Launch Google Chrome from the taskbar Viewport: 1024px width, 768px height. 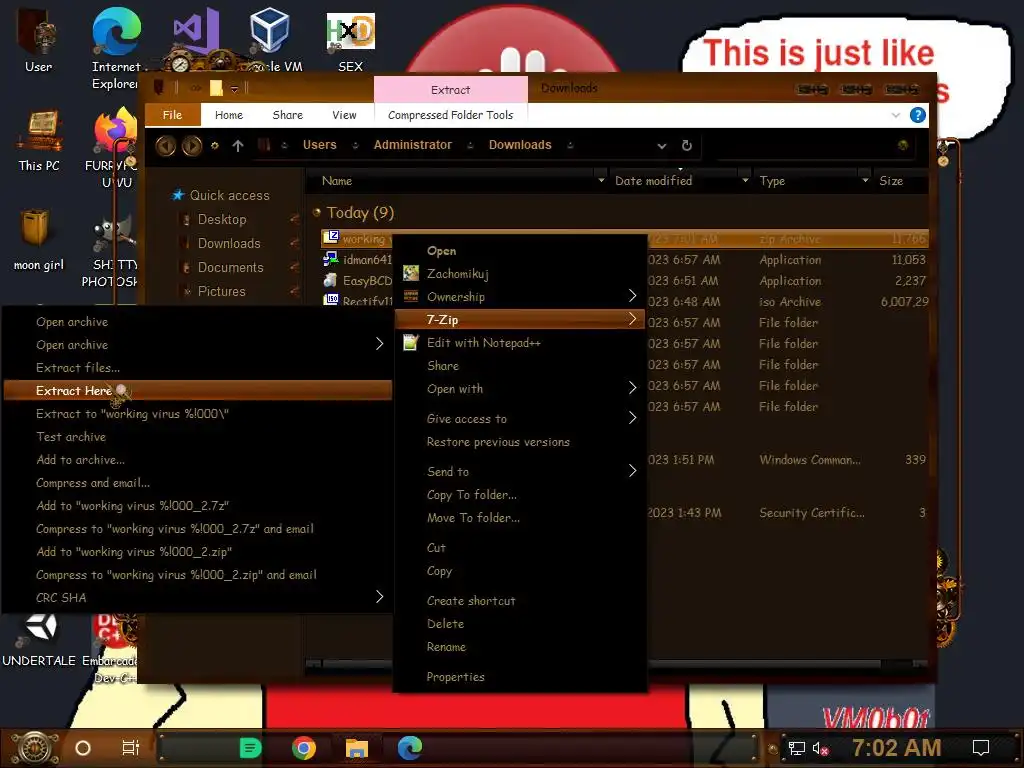click(x=304, y=748)
